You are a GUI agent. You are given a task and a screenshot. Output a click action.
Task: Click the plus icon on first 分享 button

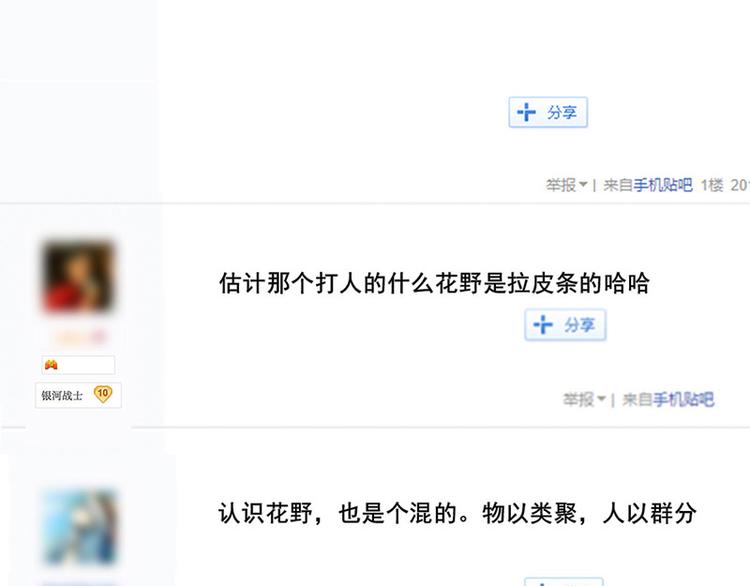[526, 112]
